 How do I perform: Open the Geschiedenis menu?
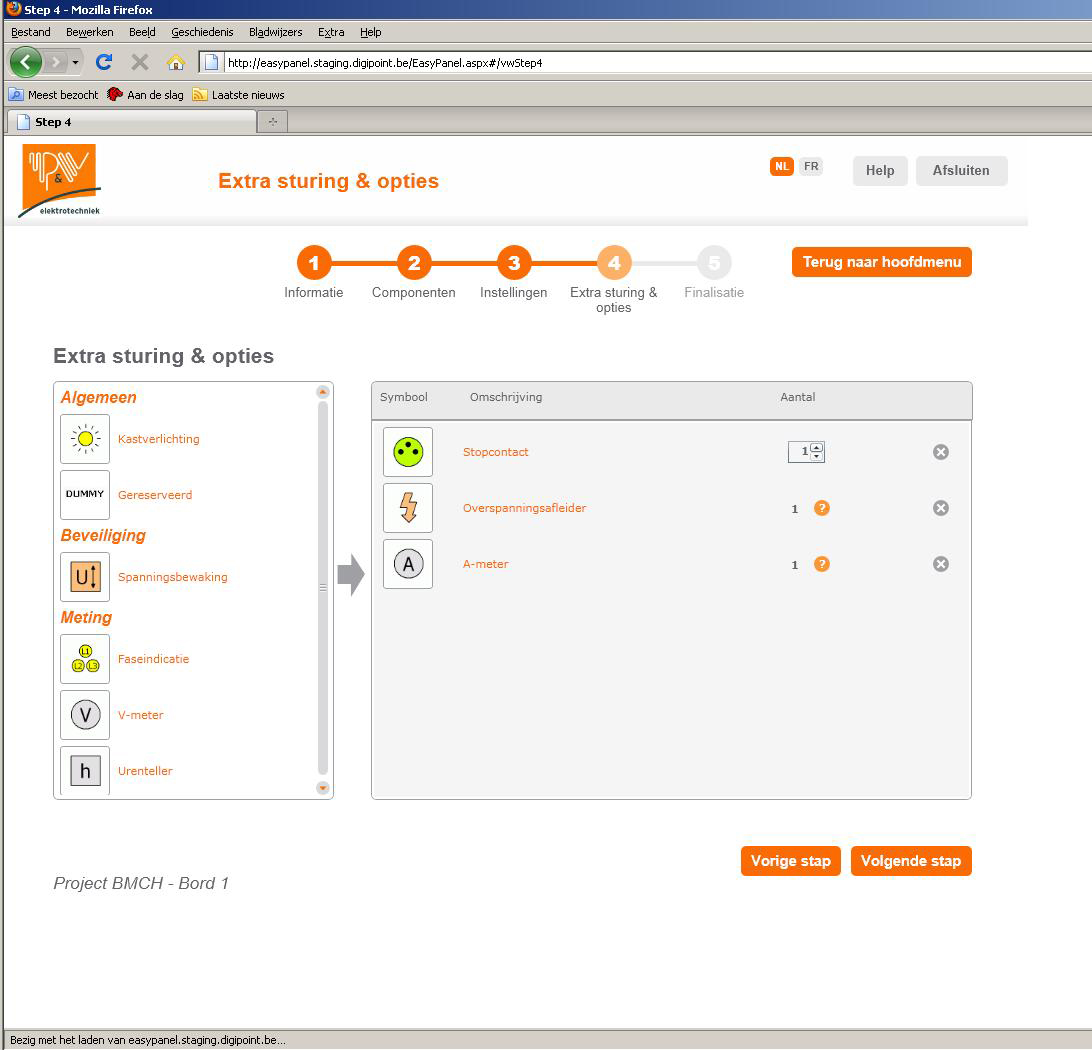pos(202,32)
